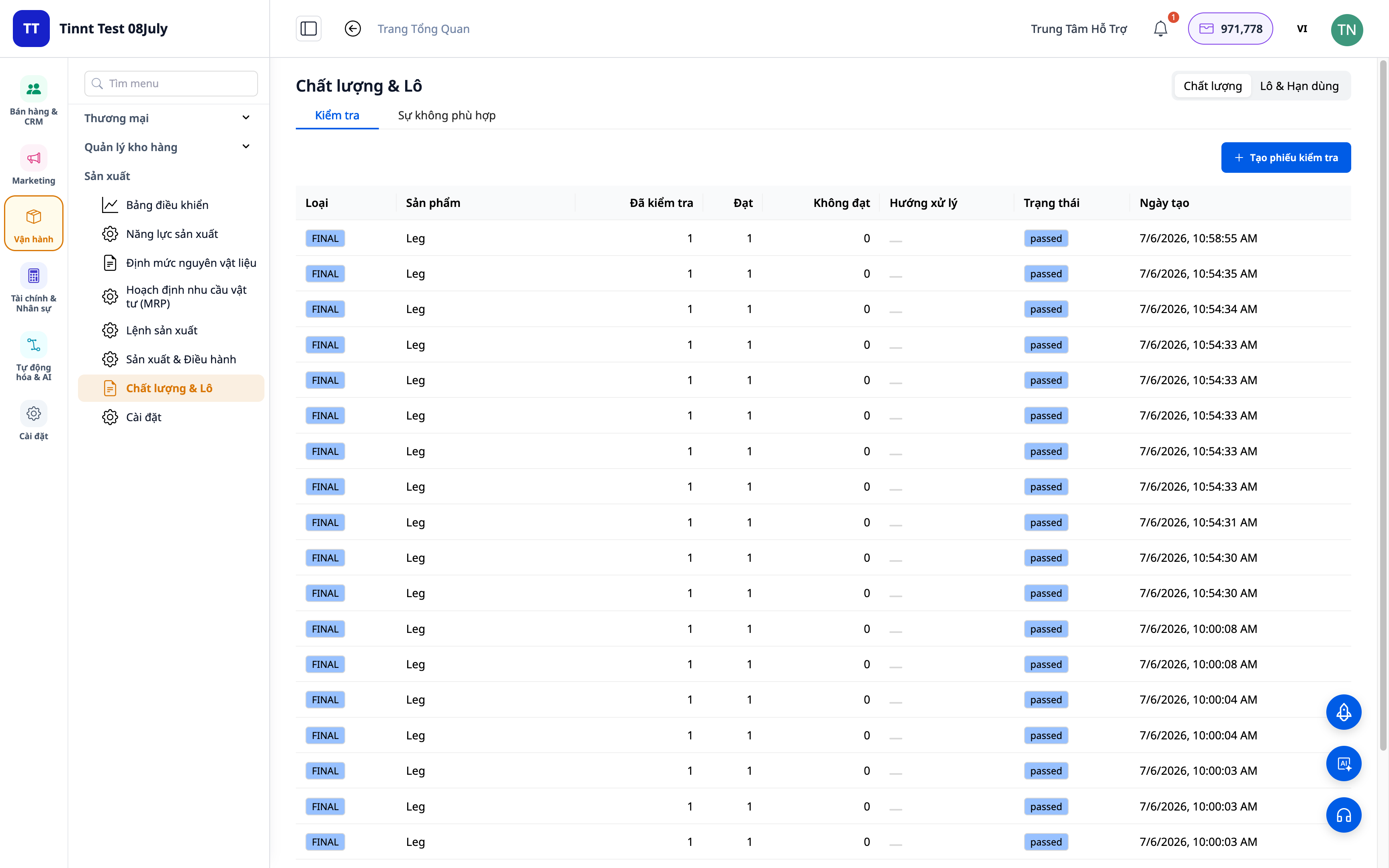Click the TT workspace logo
This screenshot has height=868, width=1389.
coord(31,29)
